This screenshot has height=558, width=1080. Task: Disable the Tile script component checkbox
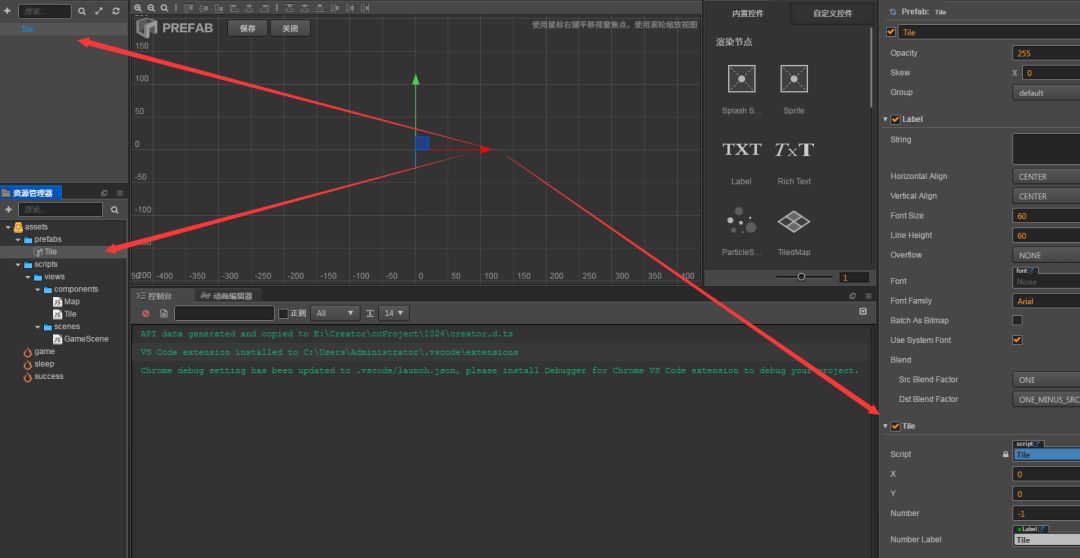895,426
